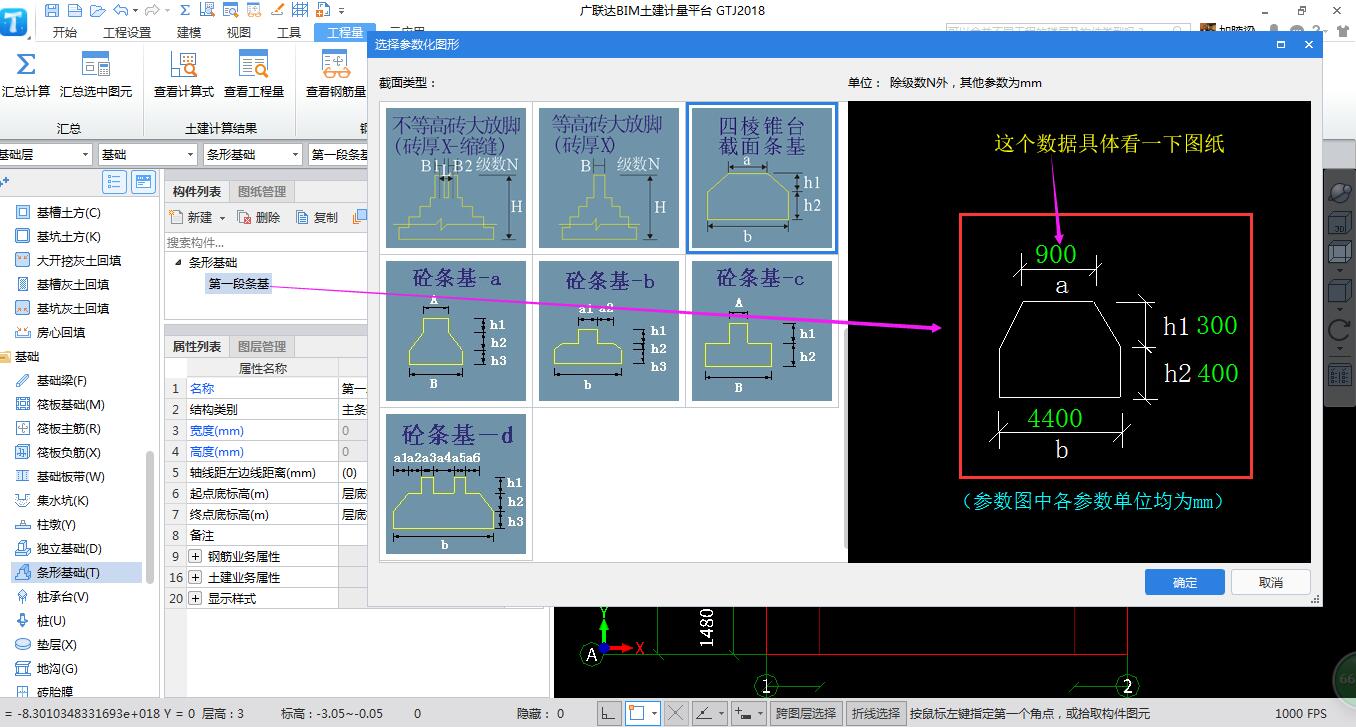
Task: Click the picture view icon in navigation panel
Action: (x=144, y=181)
